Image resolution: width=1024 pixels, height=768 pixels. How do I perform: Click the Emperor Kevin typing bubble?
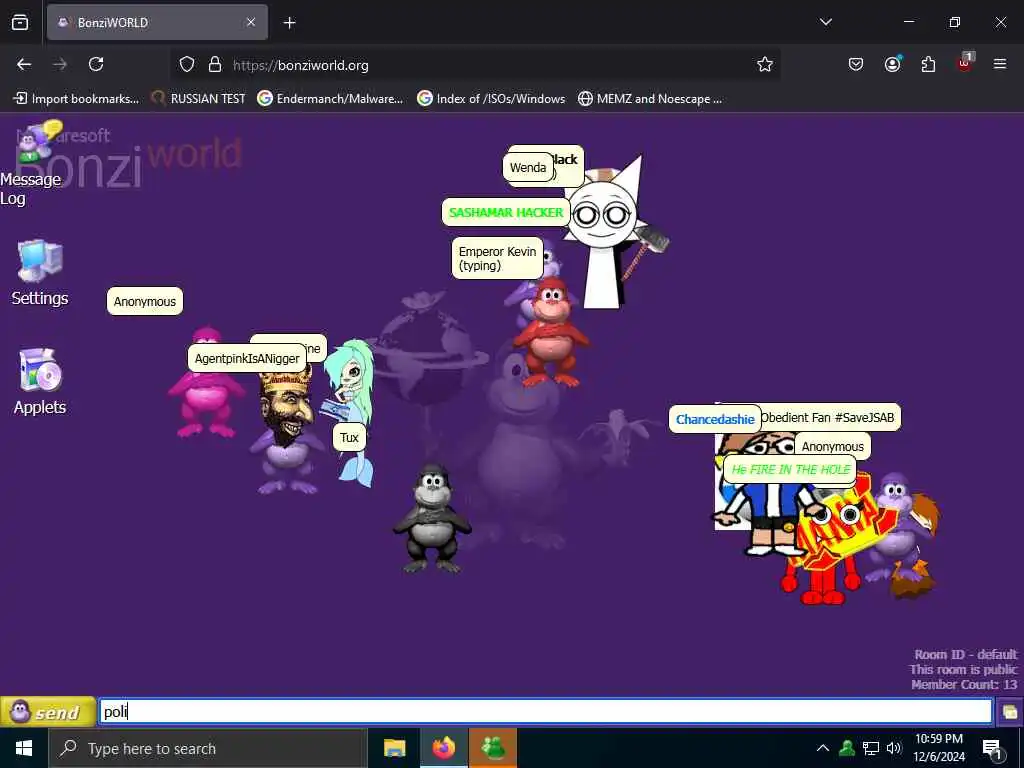pyautogui.click(x=497, y=258)
